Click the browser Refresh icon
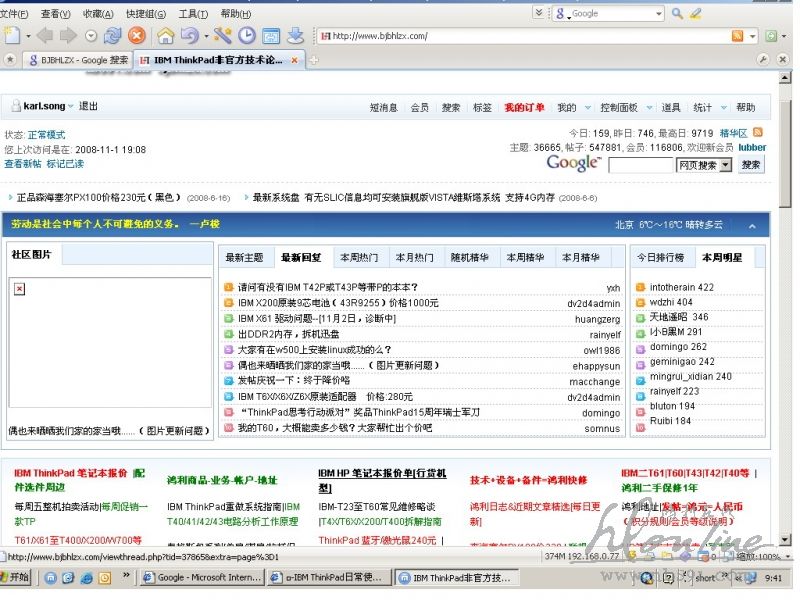The height and width of the screenshot is (600, 800). click(113, 35)
